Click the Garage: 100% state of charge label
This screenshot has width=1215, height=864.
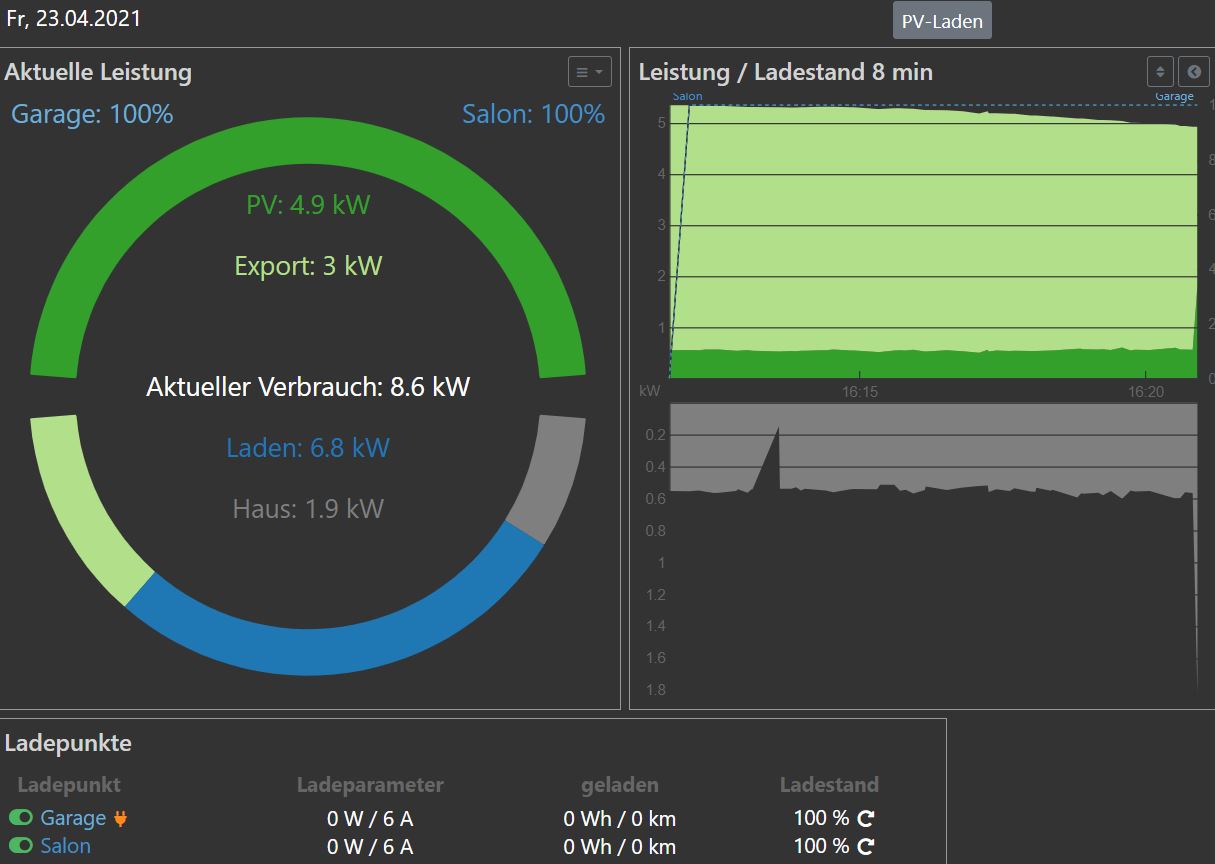(x=92, y=114)
